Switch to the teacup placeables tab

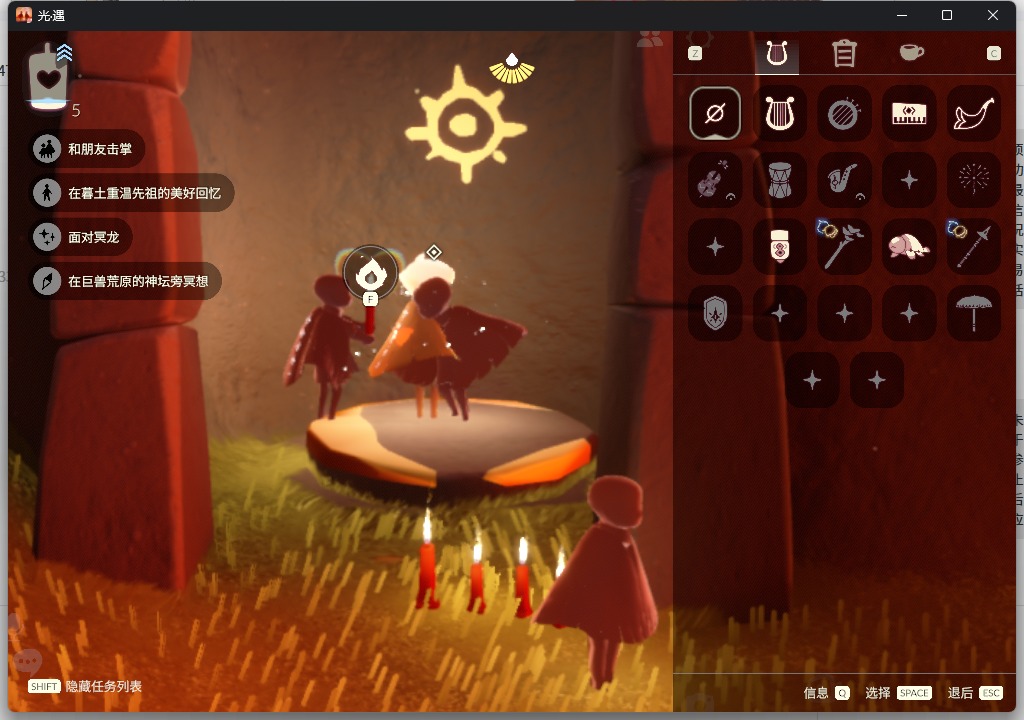tap(912, 52)
